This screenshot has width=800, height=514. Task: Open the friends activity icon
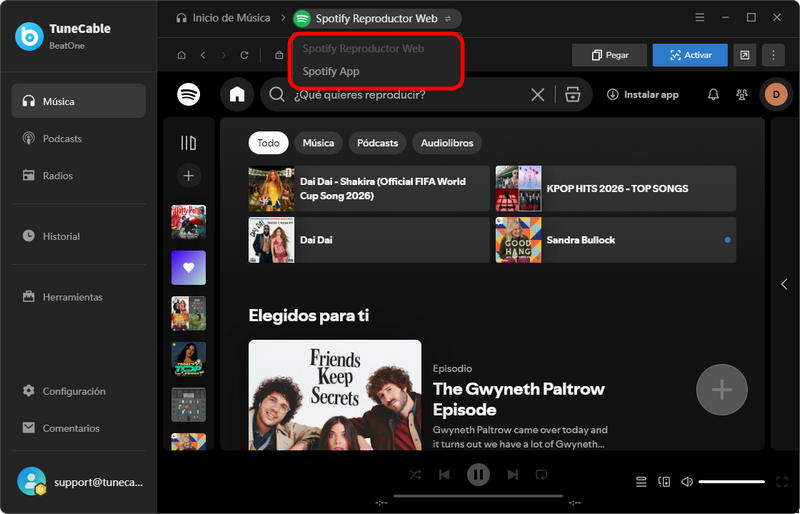[742, 94]
